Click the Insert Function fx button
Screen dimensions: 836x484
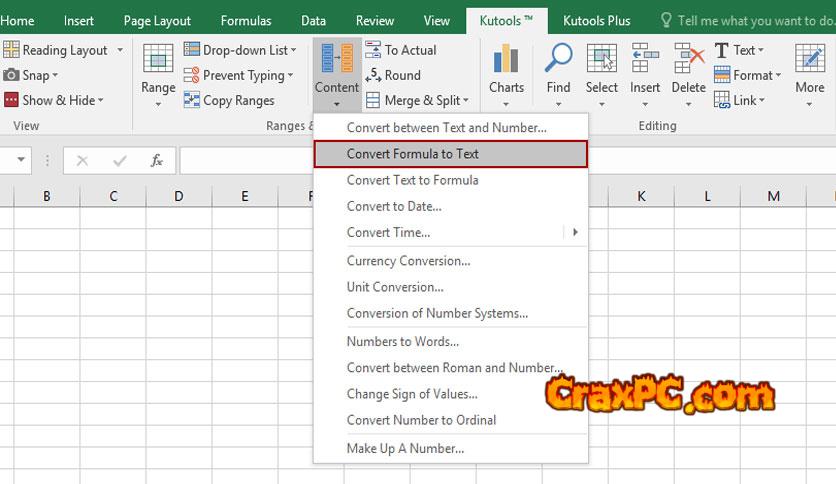click(x=156, y=160)
